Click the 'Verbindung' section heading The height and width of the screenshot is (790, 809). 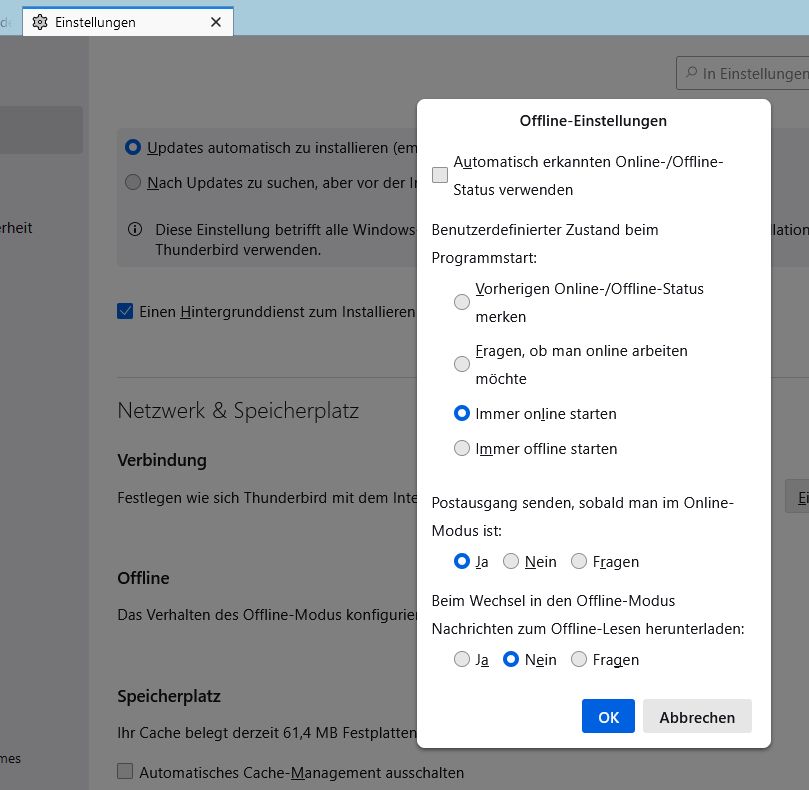[x=162, y=460]
